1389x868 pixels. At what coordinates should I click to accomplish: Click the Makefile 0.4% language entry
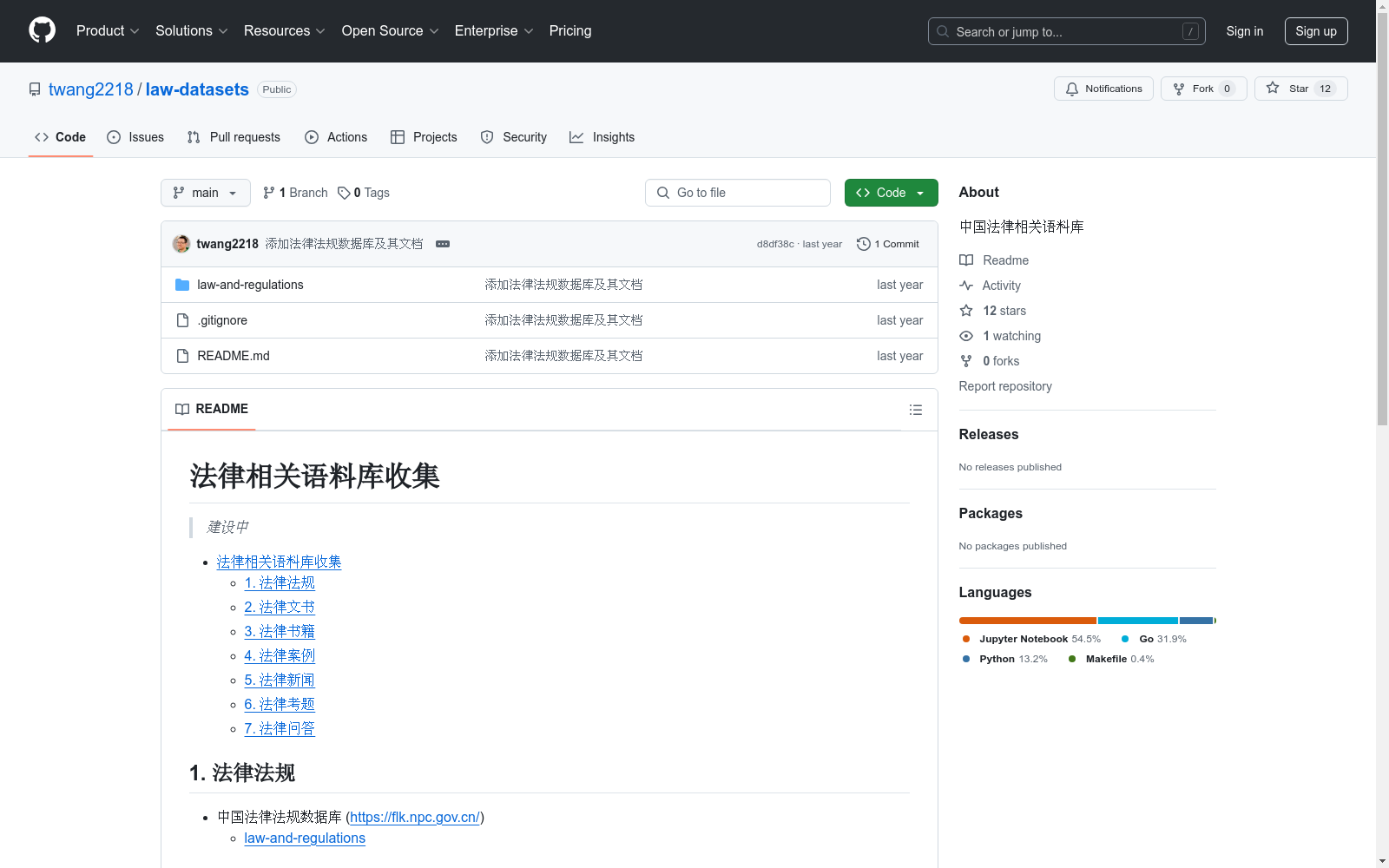click(1111, 659)
